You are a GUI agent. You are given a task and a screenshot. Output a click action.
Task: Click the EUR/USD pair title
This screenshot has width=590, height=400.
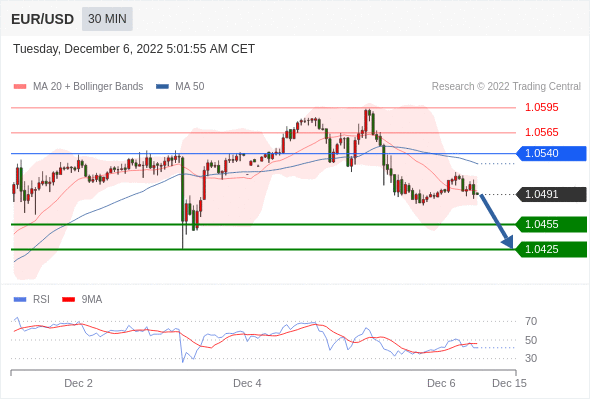[x=43, y=19]
